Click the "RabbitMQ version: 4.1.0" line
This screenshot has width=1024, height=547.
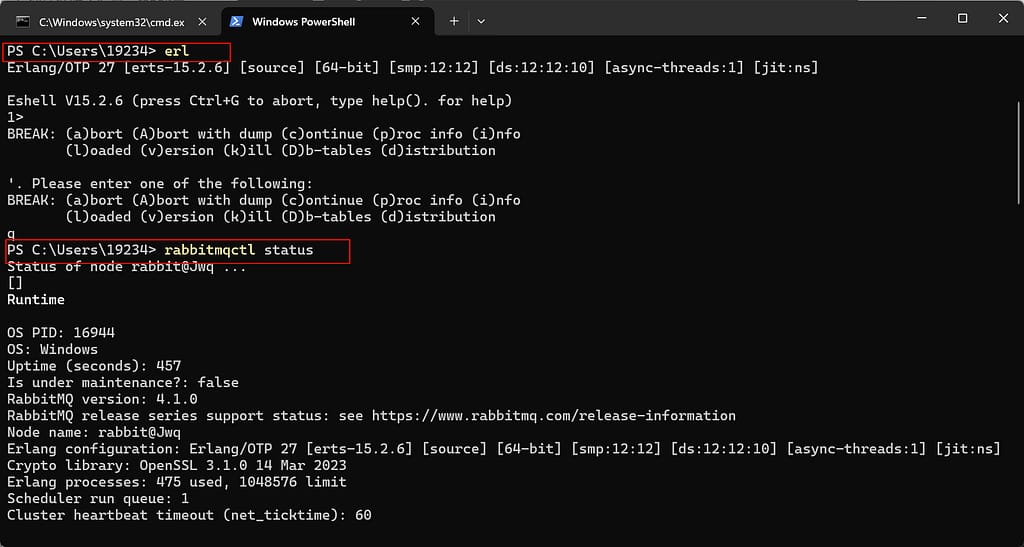pyautogui.click(x=102, y=399)
